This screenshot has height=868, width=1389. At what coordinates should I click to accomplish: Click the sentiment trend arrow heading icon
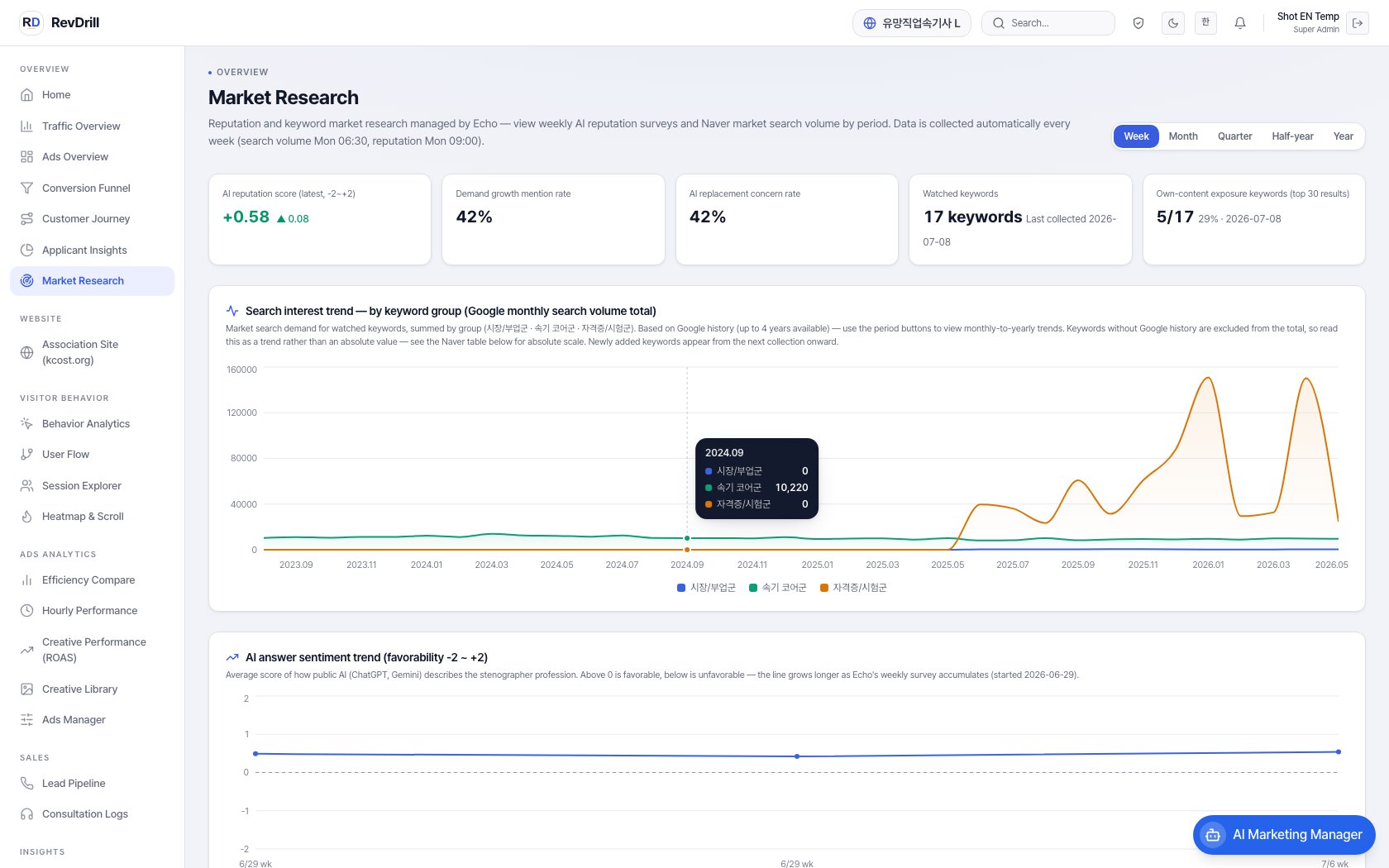(232, 657)
